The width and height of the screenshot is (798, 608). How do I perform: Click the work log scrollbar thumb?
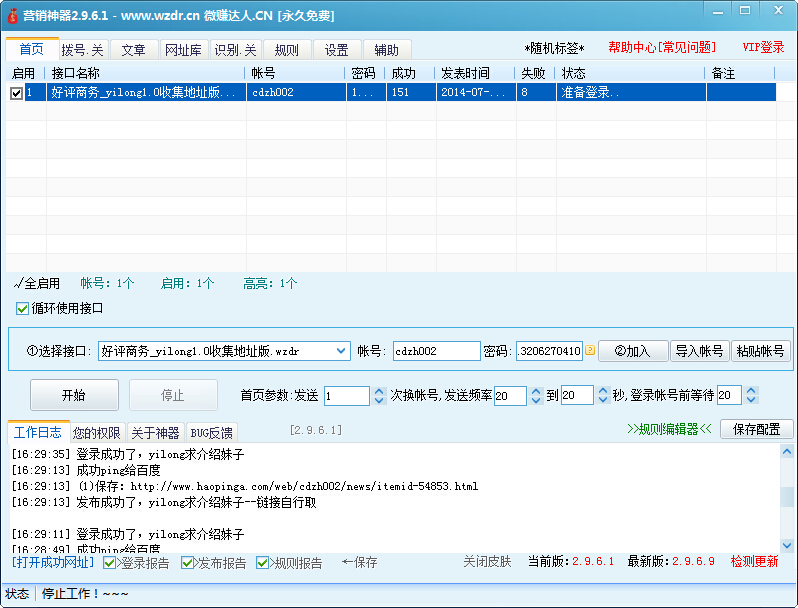pyautogui.click(x=787, y=497)
